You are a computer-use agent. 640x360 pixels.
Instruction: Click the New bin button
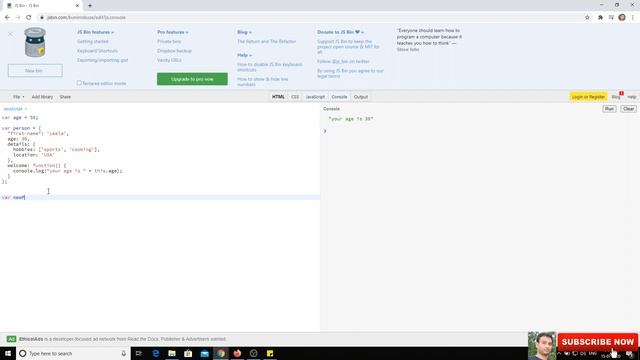pos(35,71)
